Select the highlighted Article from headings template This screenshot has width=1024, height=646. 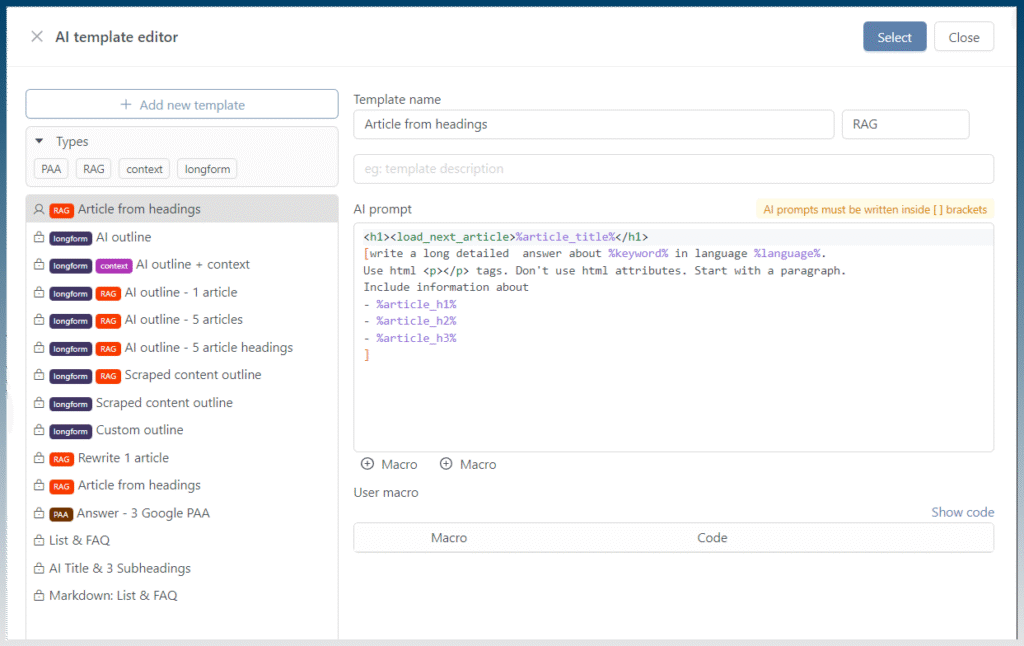tap(182, 209)
